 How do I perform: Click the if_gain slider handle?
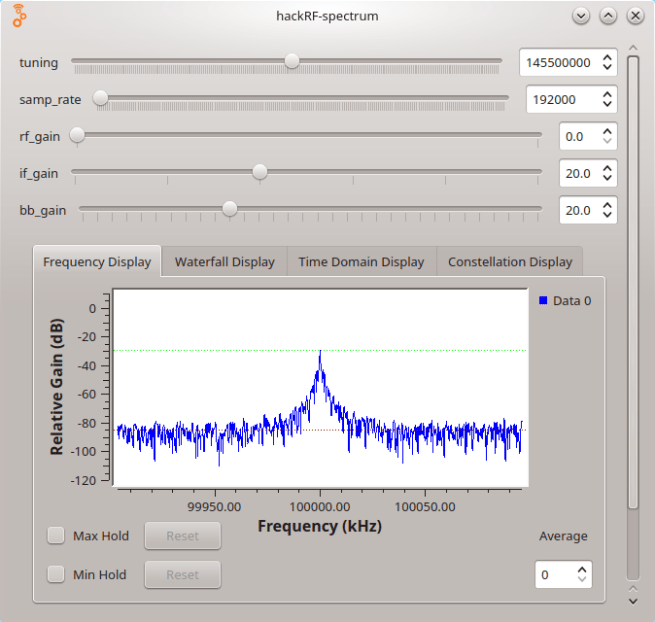(260, 172)
